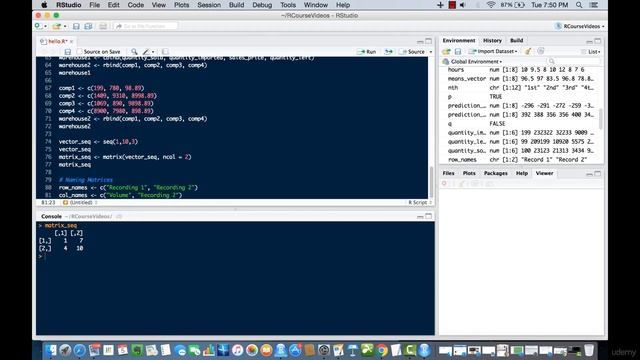Image resolution: width=640 pixels, height=360 pixels.
Task: Open the Session menu
Action: (x=209, y=5)
